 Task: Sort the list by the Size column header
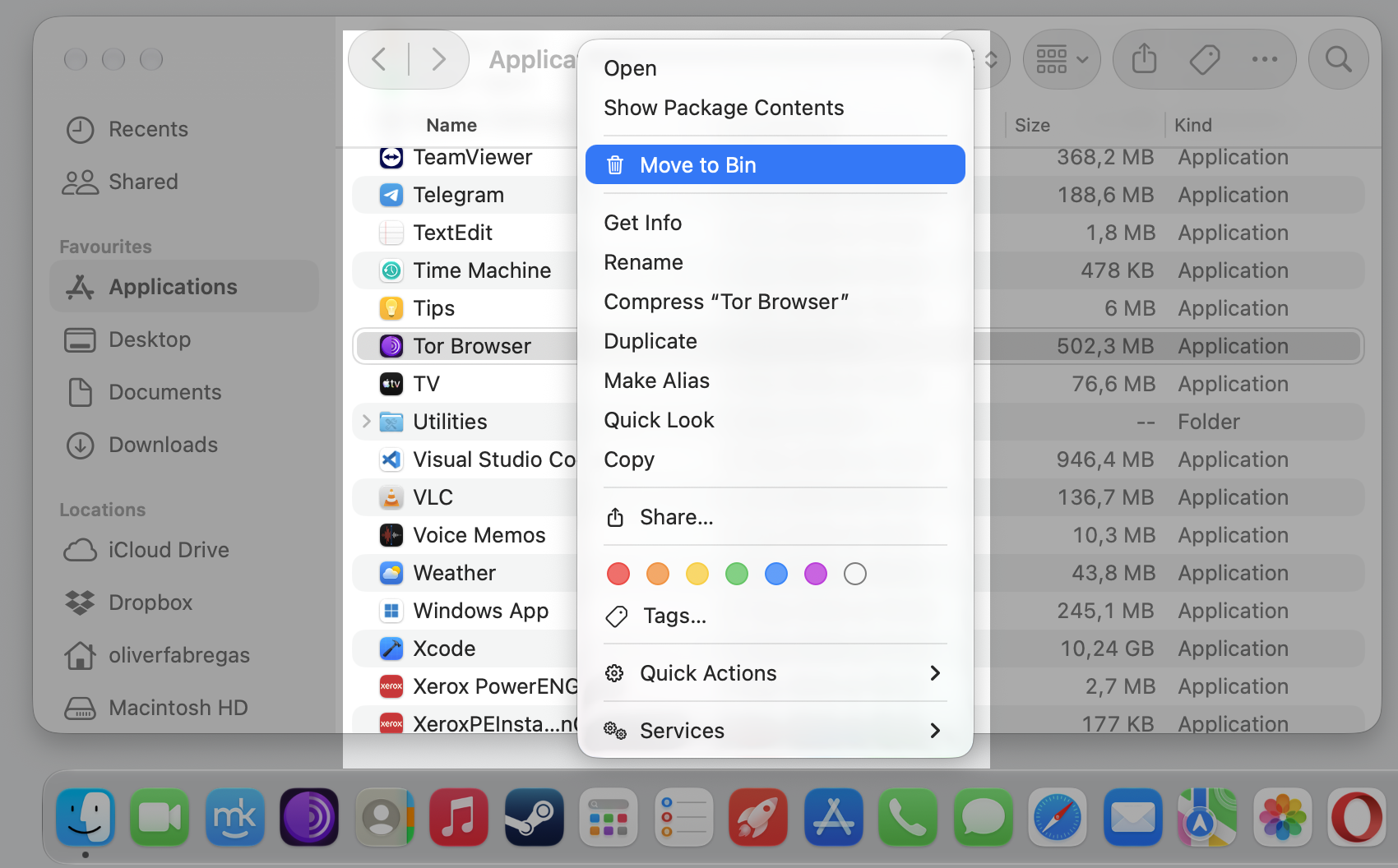1032,125
